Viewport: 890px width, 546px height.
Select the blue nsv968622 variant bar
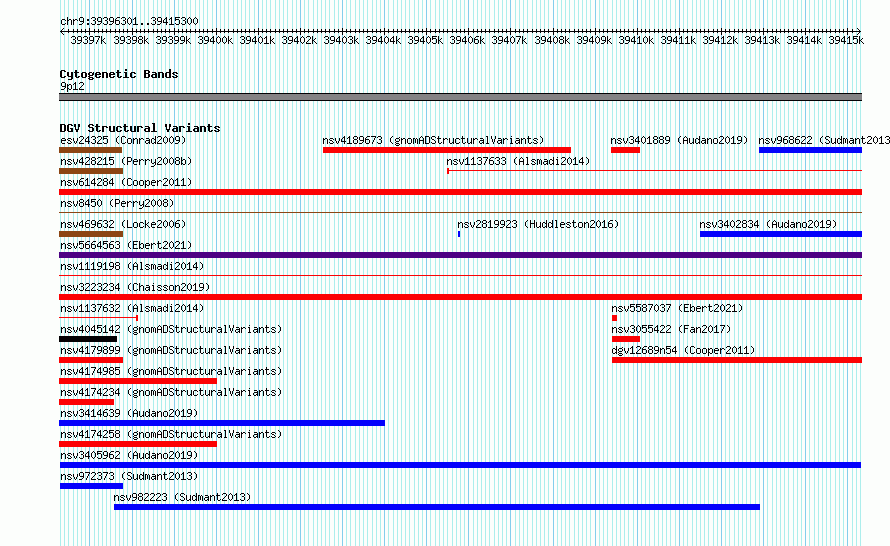coord(810,150)
